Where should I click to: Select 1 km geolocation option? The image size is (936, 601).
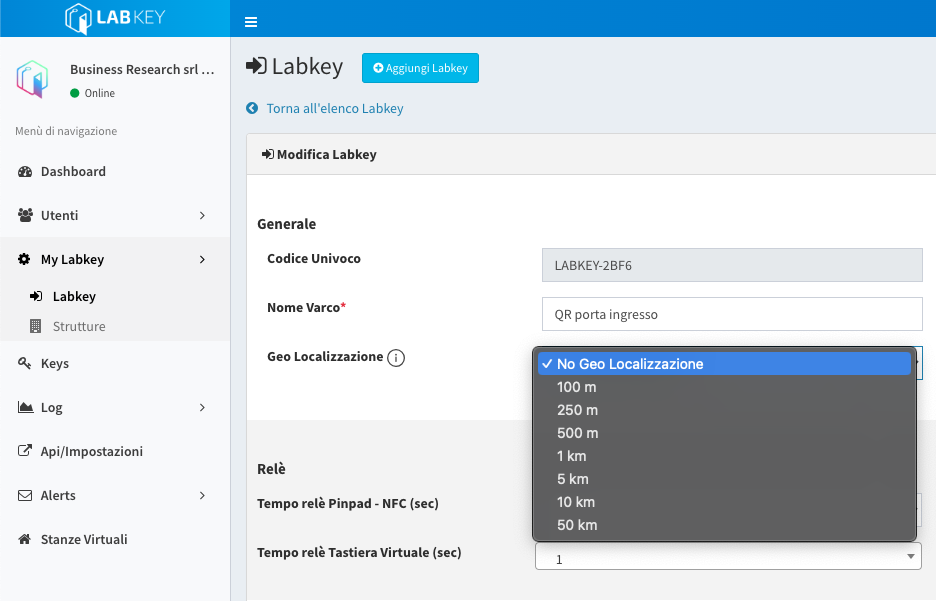[724, 456]
